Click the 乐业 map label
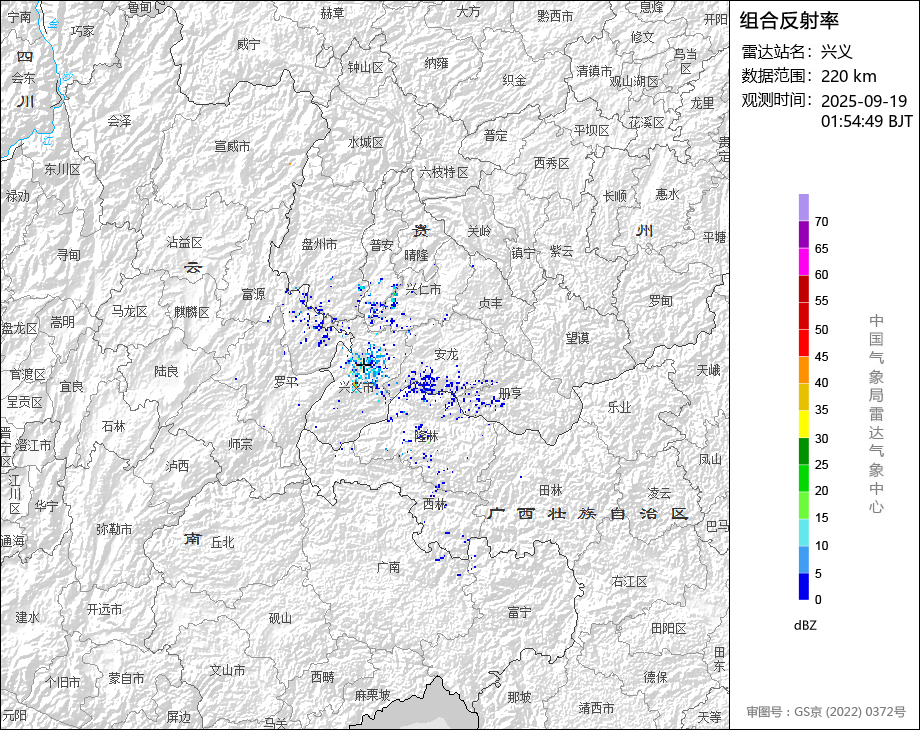The height and width of the screenshot is (730, 920). coord(619,407)
